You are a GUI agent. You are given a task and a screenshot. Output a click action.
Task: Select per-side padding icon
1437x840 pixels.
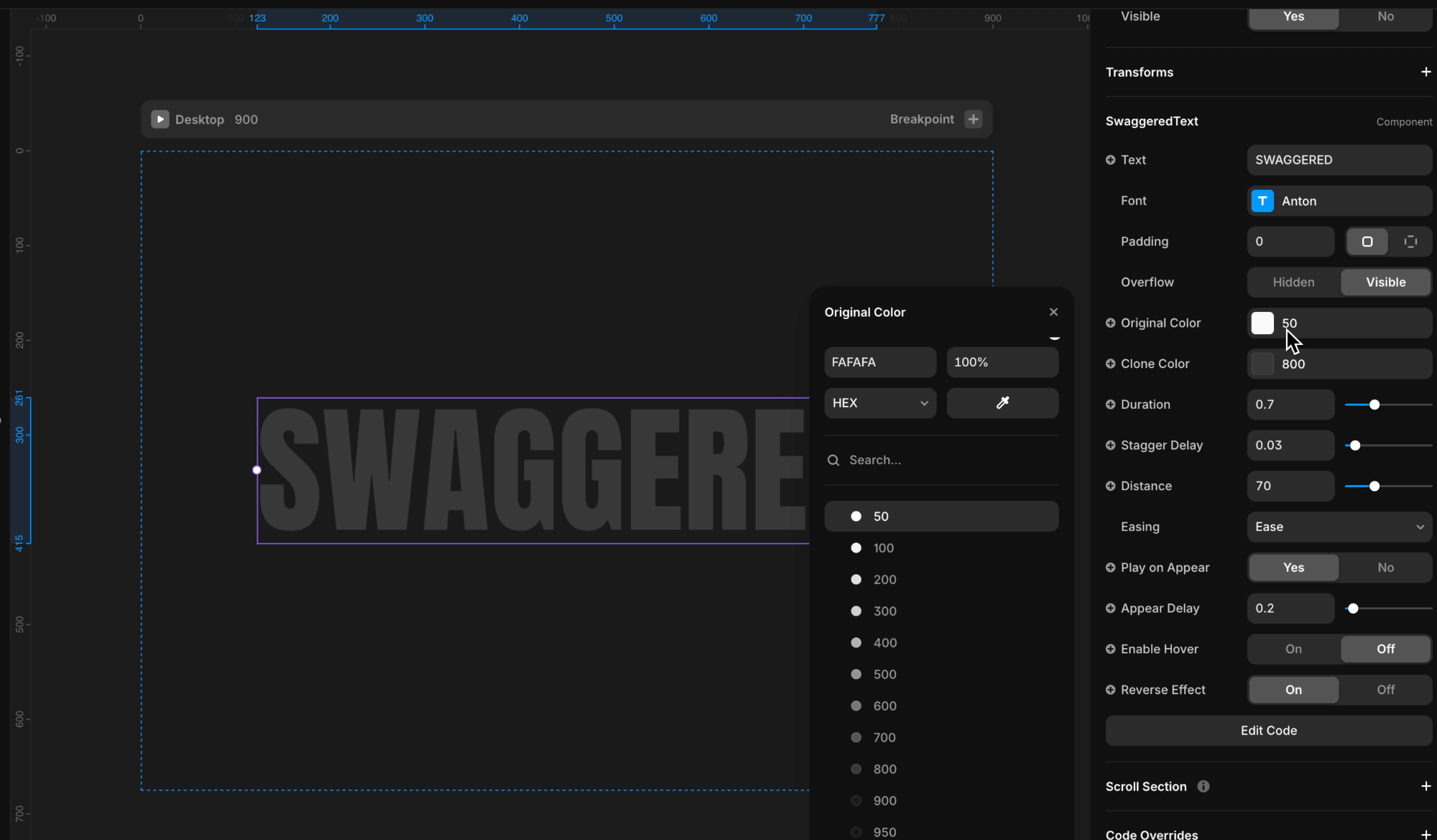(1410, 242)
